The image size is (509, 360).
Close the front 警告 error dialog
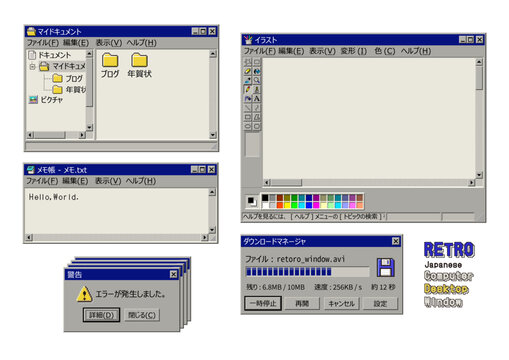(x=173, y=274)
